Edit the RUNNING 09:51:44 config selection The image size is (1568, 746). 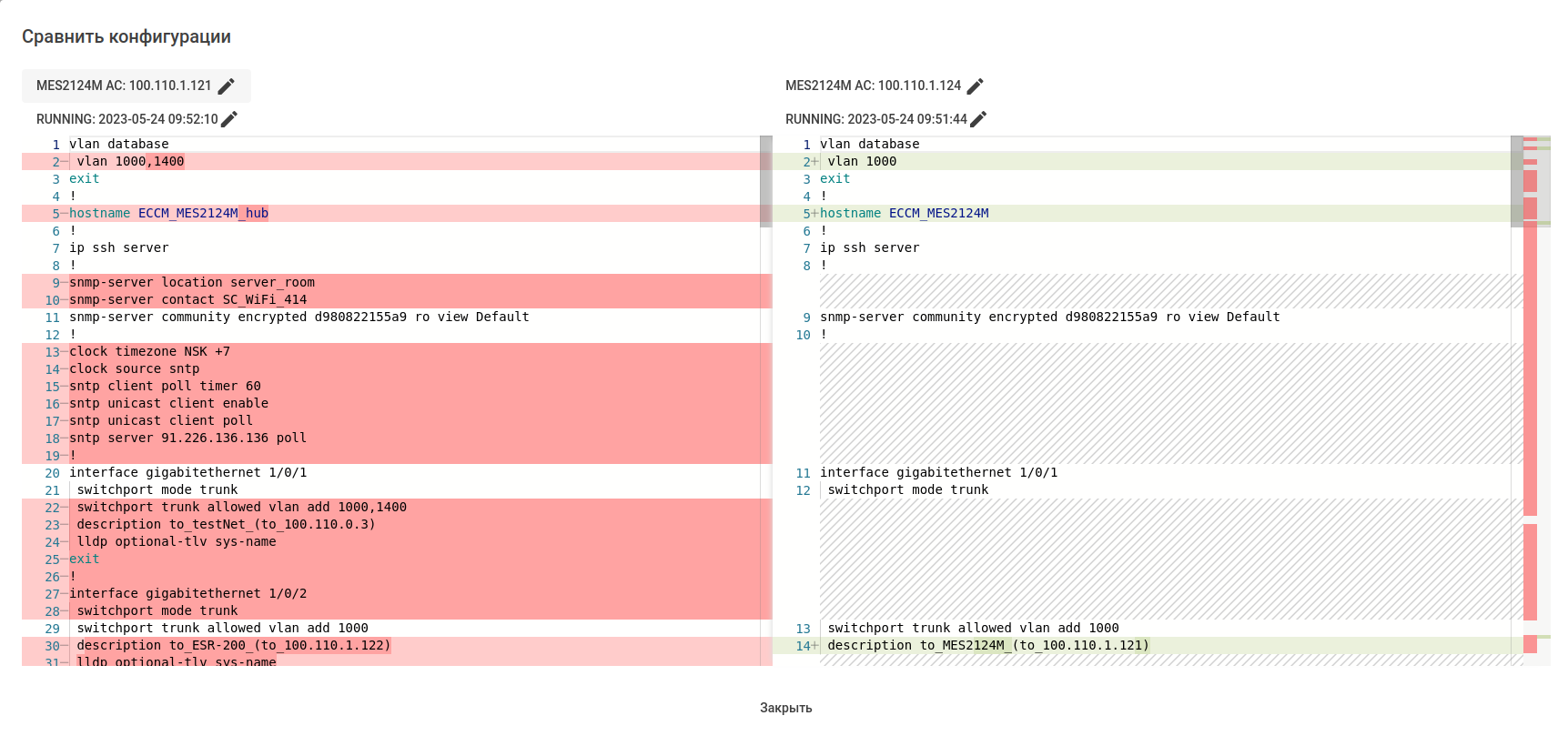(978, 119)
